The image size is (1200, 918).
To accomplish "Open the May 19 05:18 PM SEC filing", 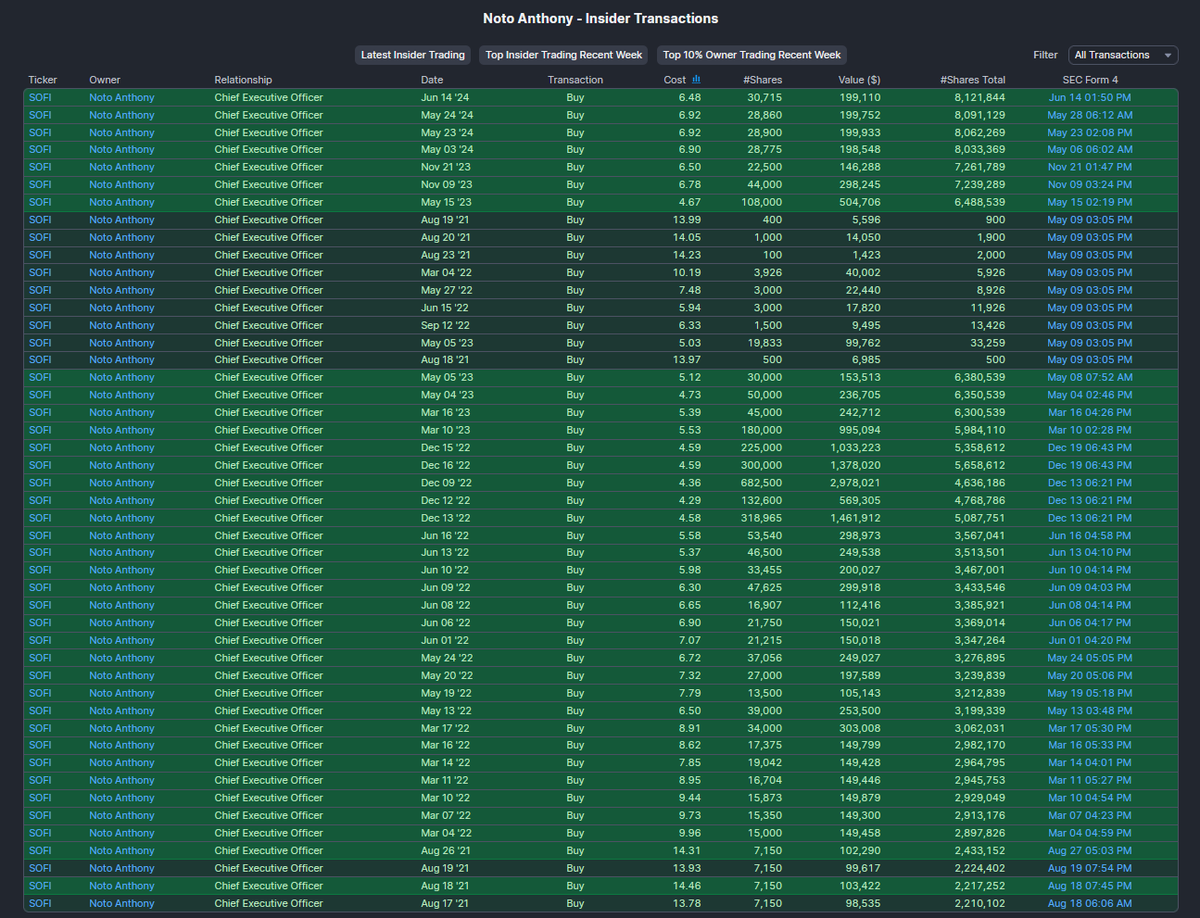I will [1090, 693].
